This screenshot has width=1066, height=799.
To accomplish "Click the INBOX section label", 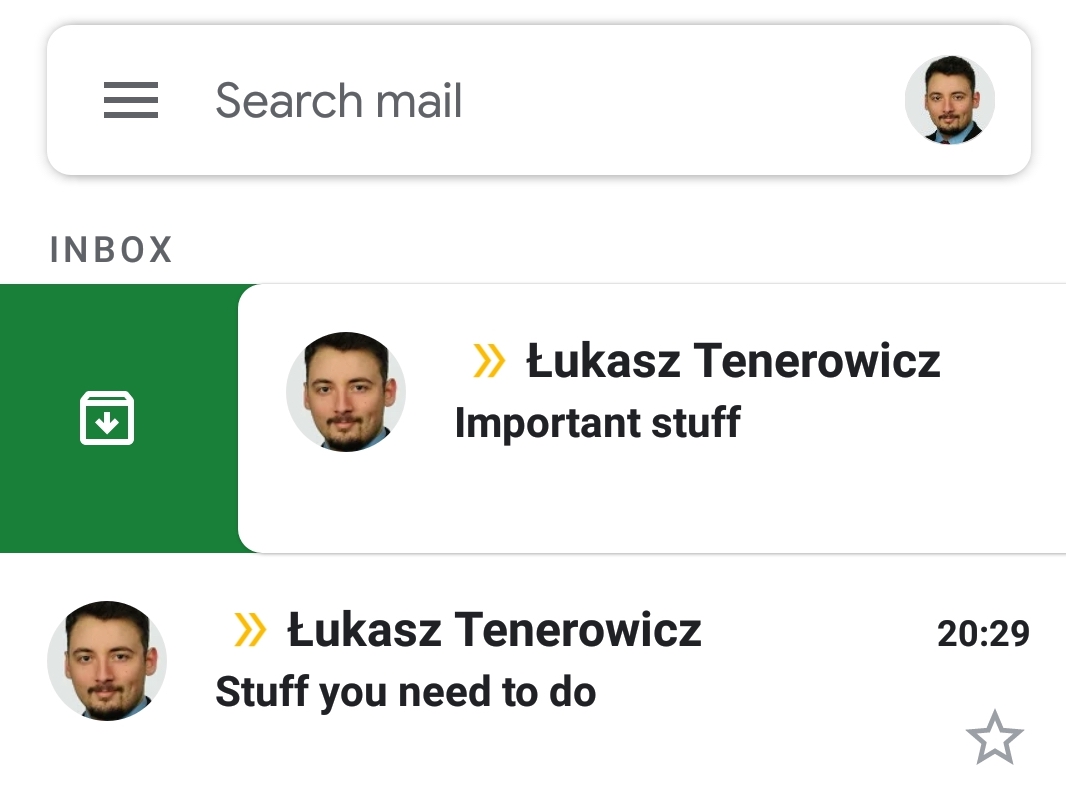I will (111, 250).
